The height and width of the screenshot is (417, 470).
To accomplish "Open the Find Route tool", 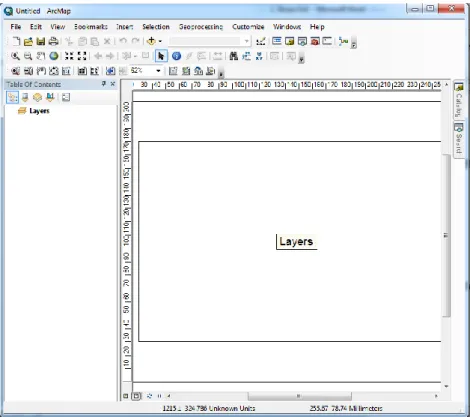I will coord(246,56).
